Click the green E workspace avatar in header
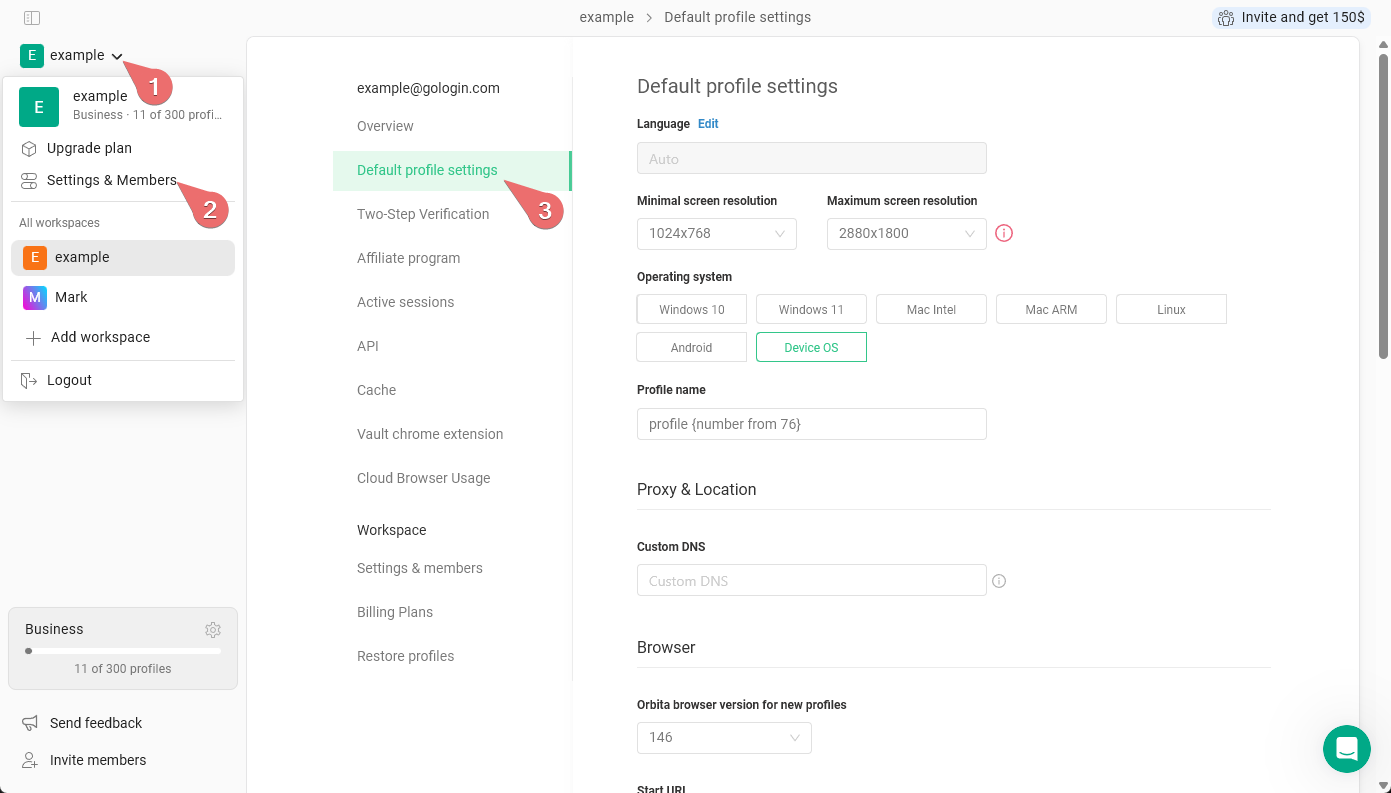The image size is (1391, 793). pyautogui.click(x=32, y=56)
